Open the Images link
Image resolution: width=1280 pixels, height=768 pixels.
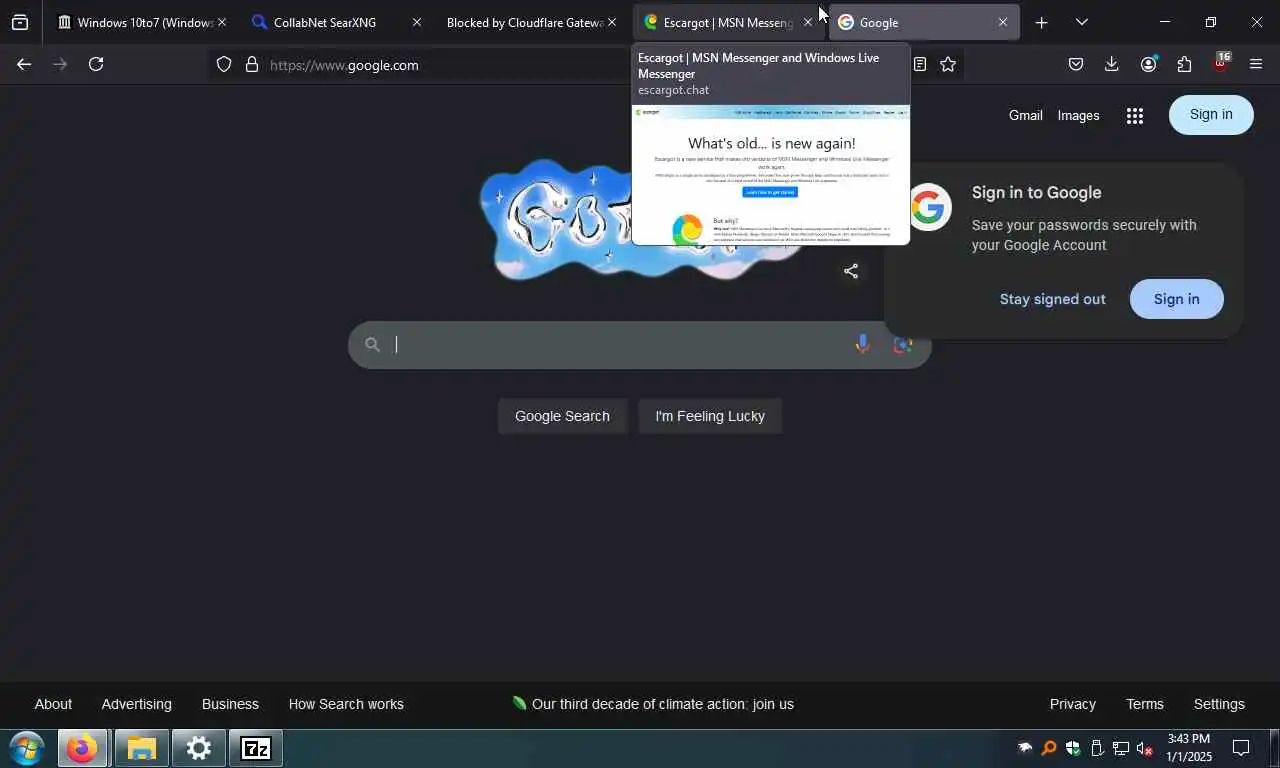click(1078, 115)
